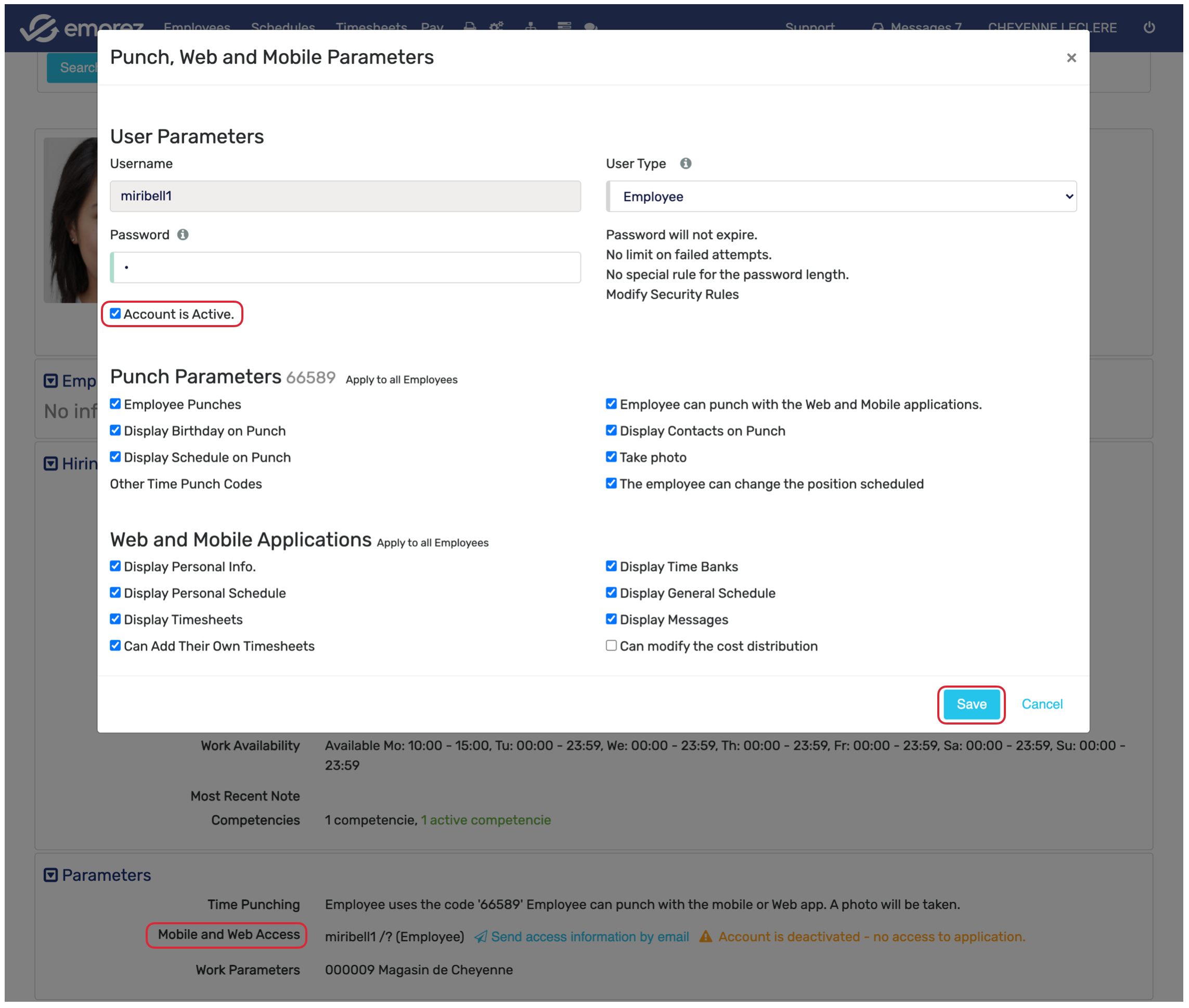Collapse the Hiring section expander

pos(51,463)
